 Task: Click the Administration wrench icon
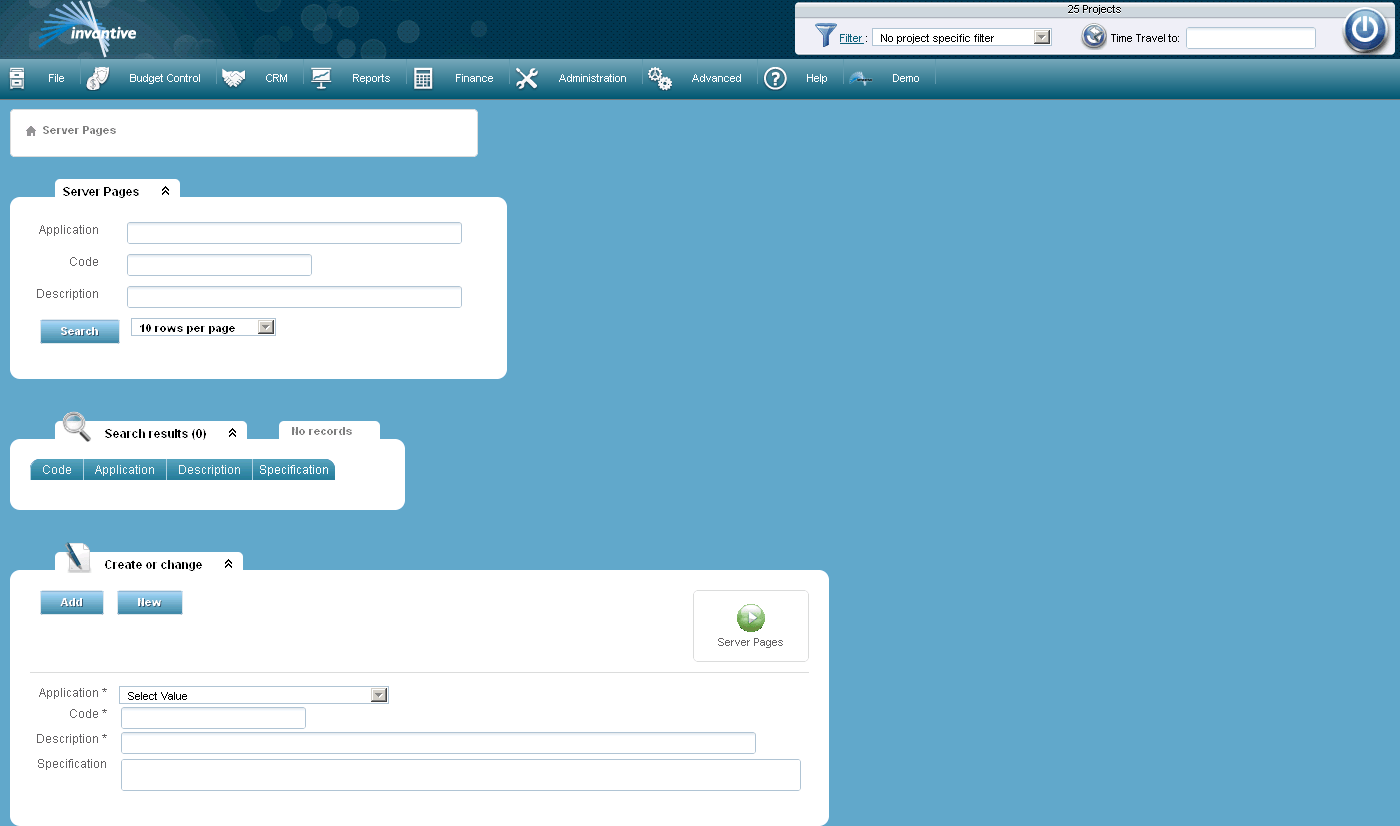point(527,77)
